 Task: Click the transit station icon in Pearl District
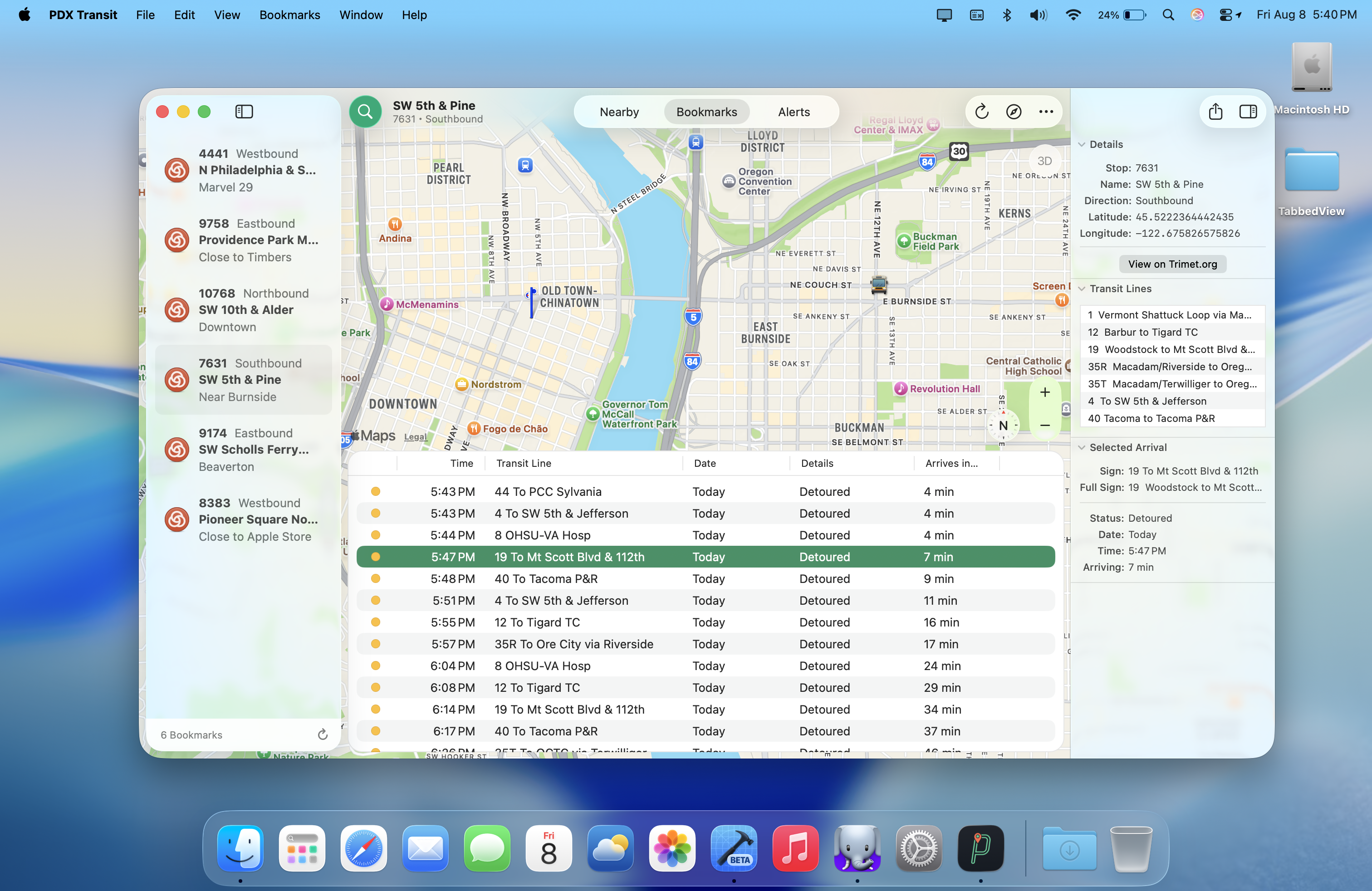pyautogui.click(x=524, y=166)
